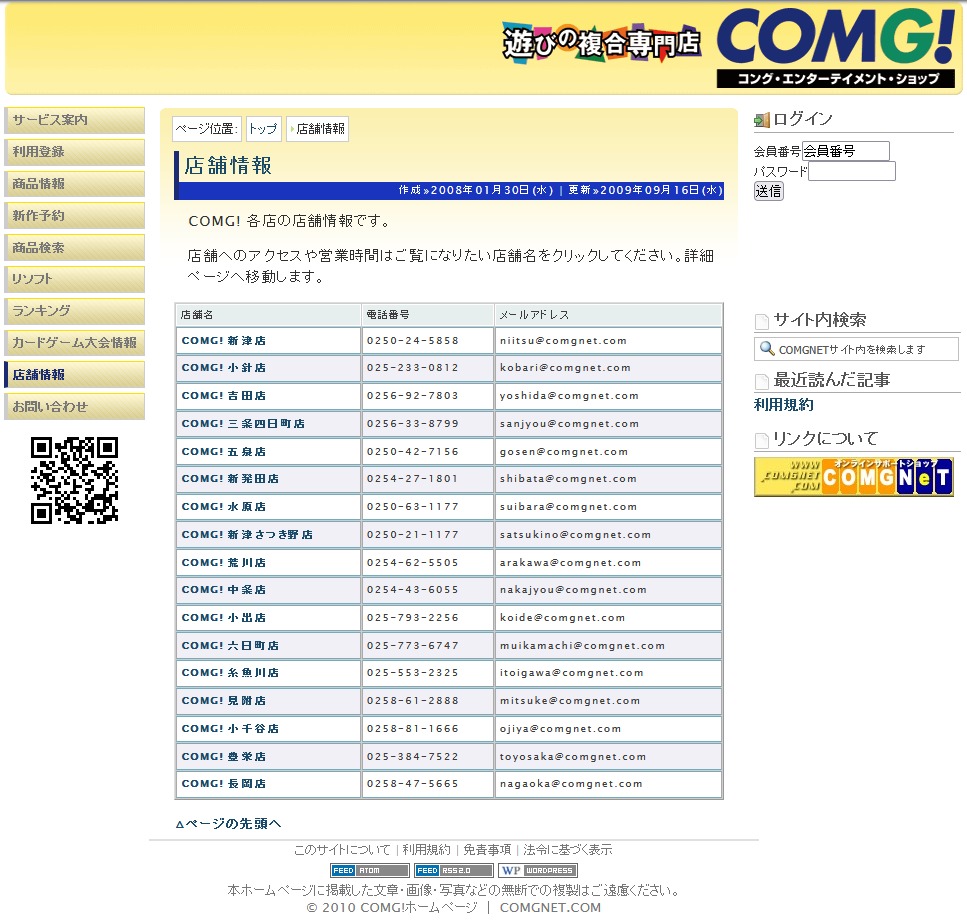
Task: Open the 利用規約 recent article link
Action: (783, 405)
